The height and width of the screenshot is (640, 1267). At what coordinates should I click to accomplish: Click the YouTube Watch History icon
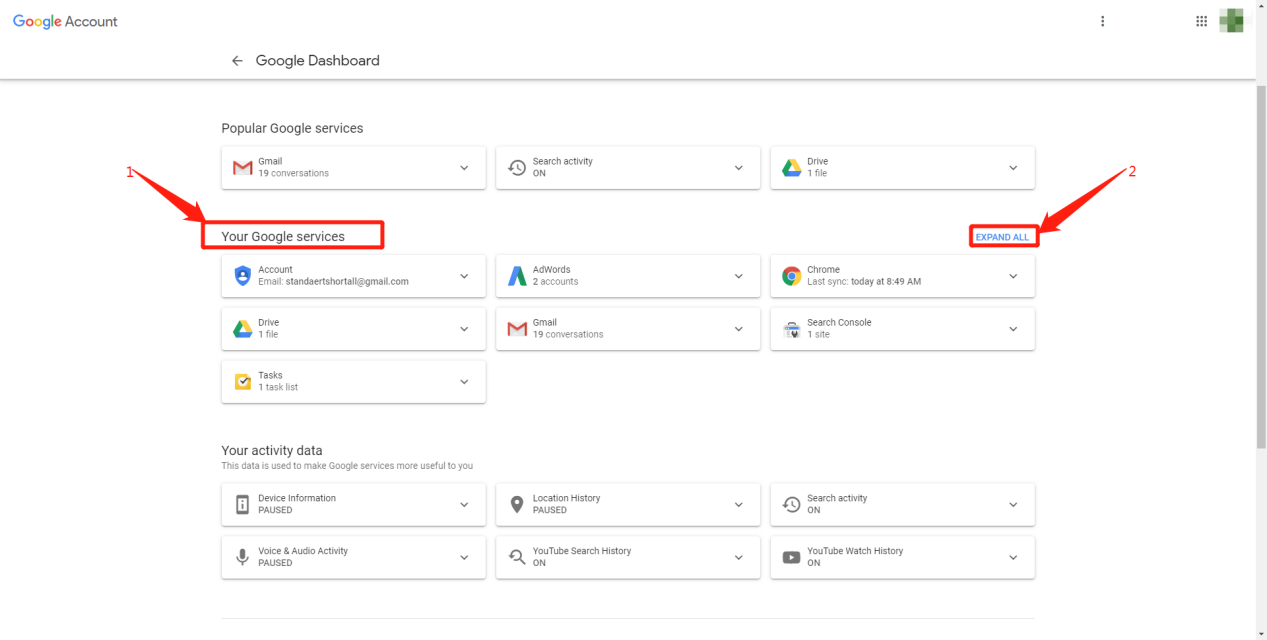(x=791, y=558)
